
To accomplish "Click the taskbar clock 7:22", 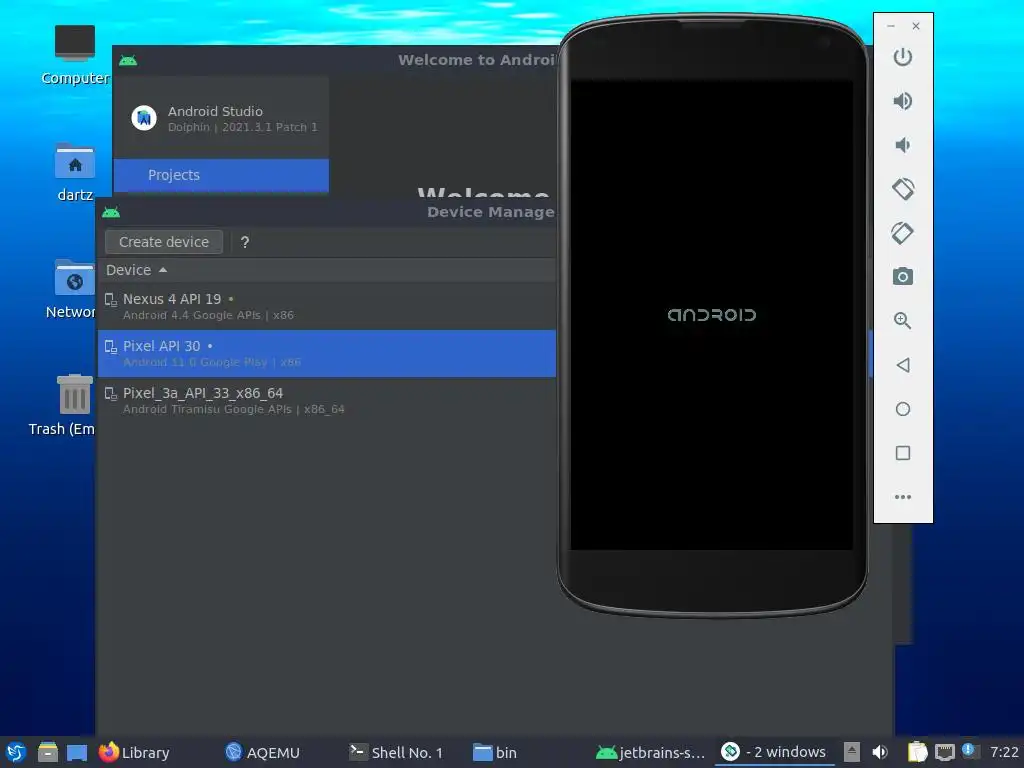I will [1004, 752].
